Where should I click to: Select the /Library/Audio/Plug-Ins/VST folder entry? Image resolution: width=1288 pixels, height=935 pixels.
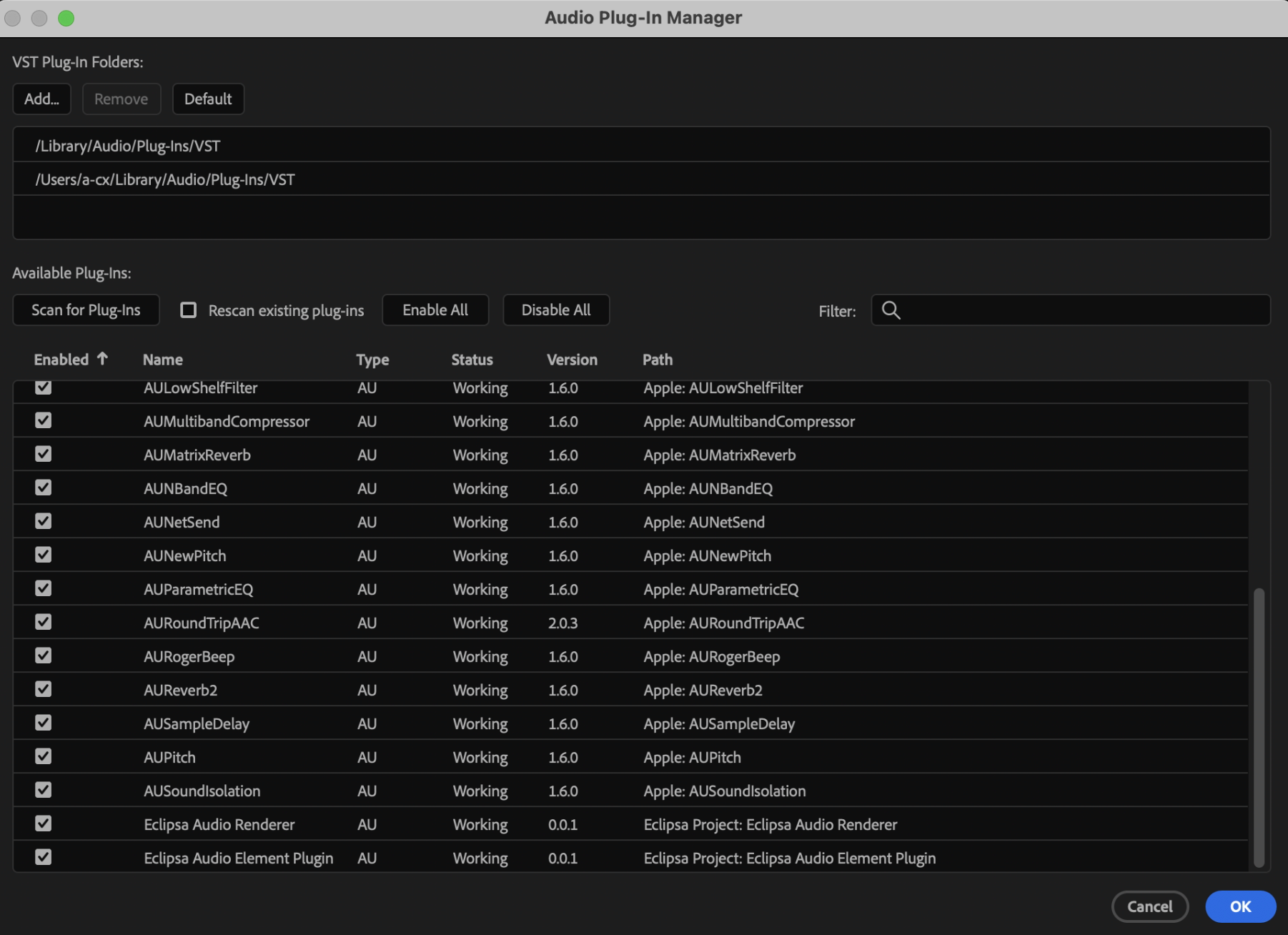pyautogui.click(x=128, y=146)
